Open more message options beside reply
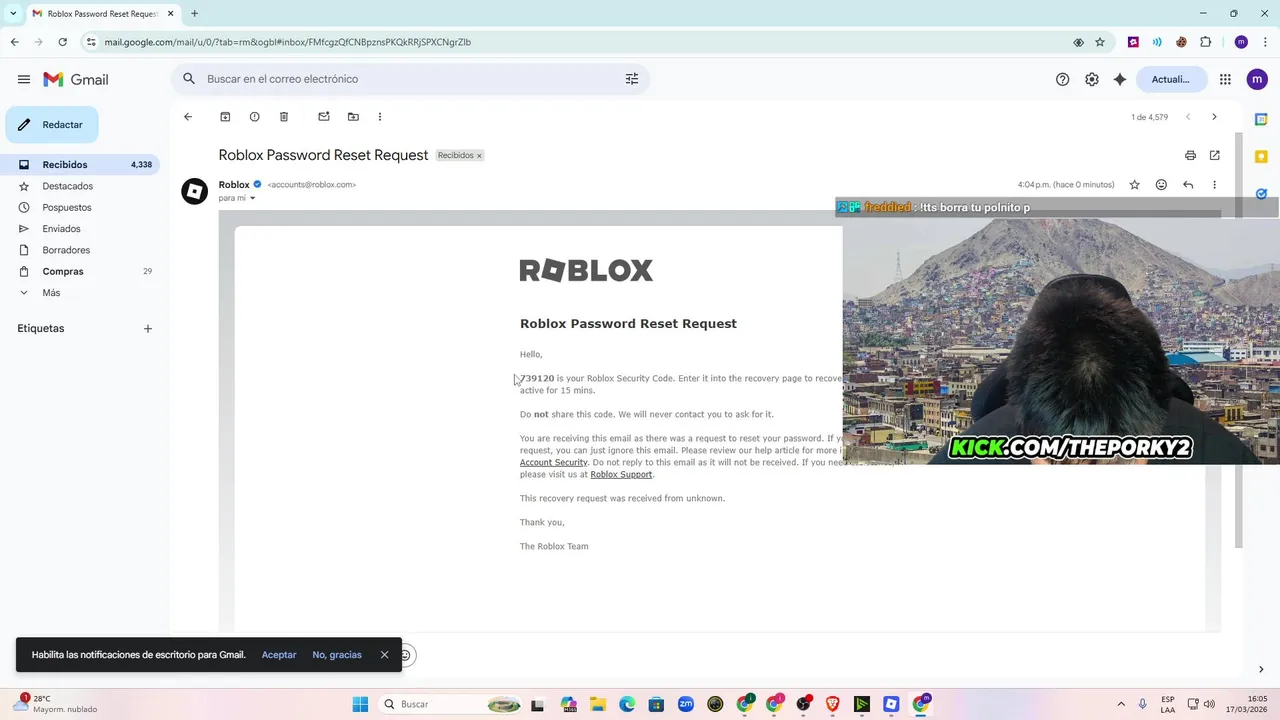 point(1214,185)
